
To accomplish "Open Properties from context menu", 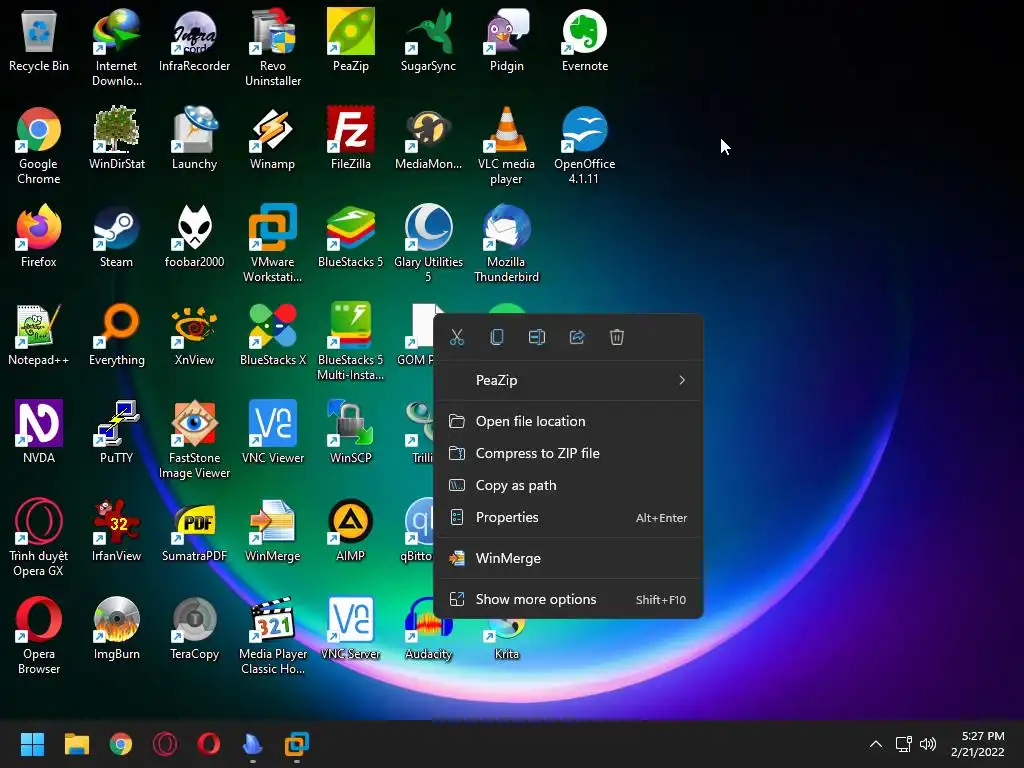I will (x=568, y=517).
